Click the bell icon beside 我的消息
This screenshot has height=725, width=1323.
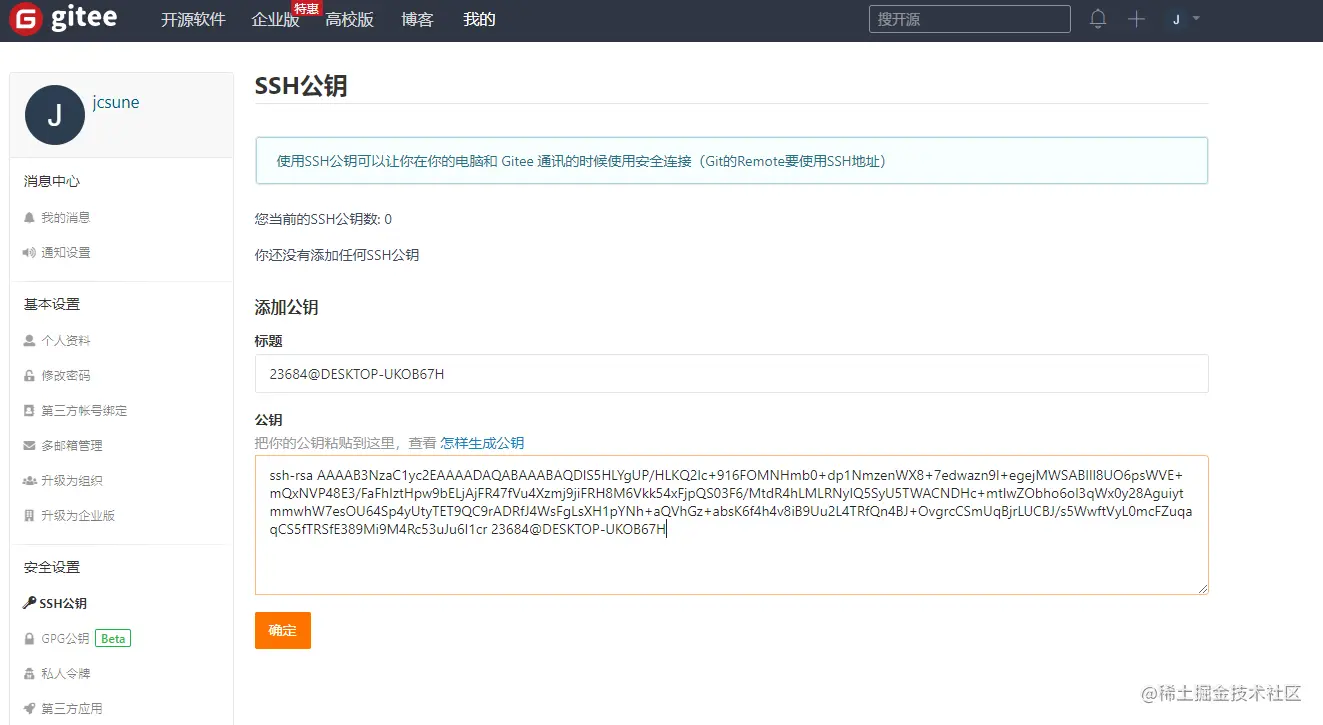point(29,217)
